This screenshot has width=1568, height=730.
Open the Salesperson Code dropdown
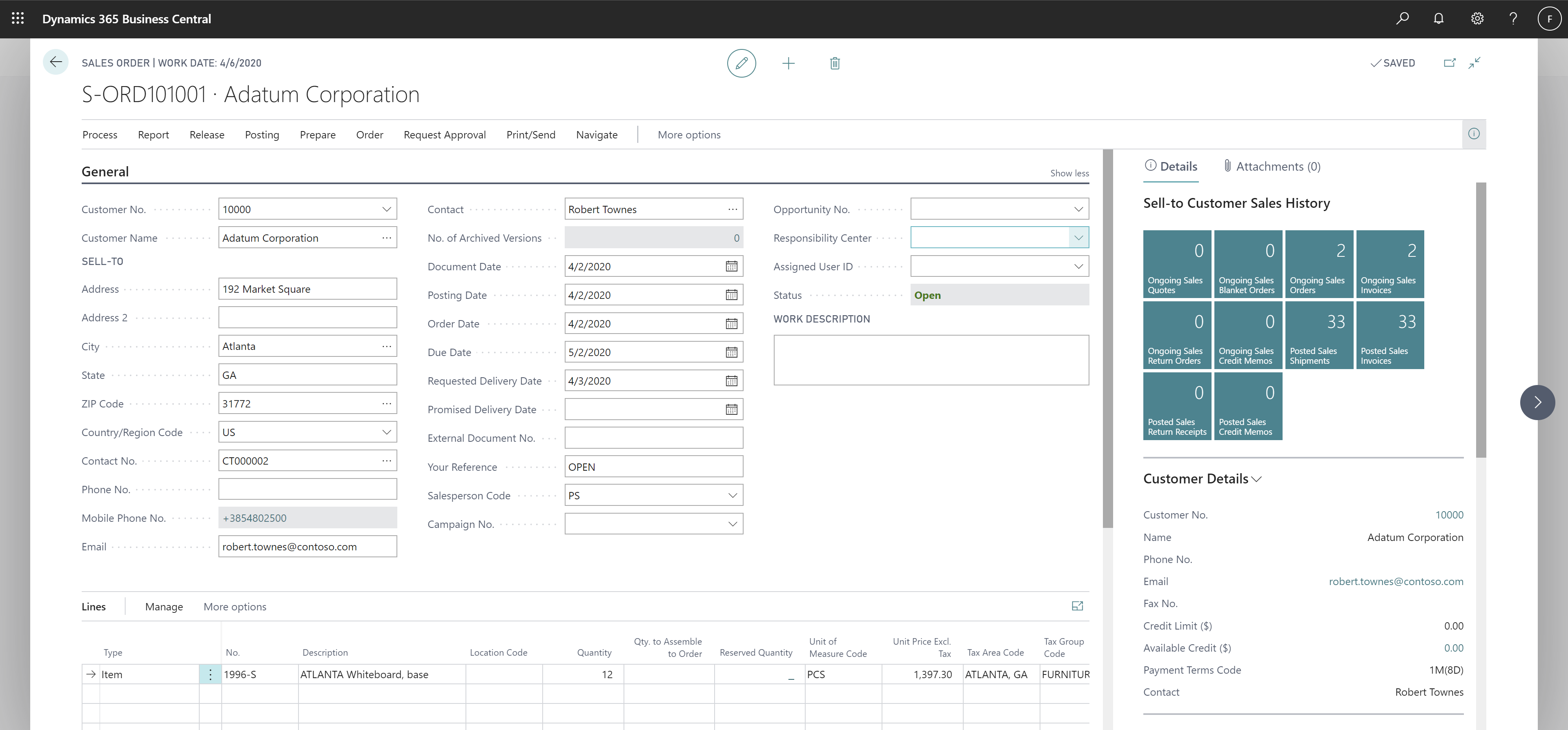click(x=733, y=495)
